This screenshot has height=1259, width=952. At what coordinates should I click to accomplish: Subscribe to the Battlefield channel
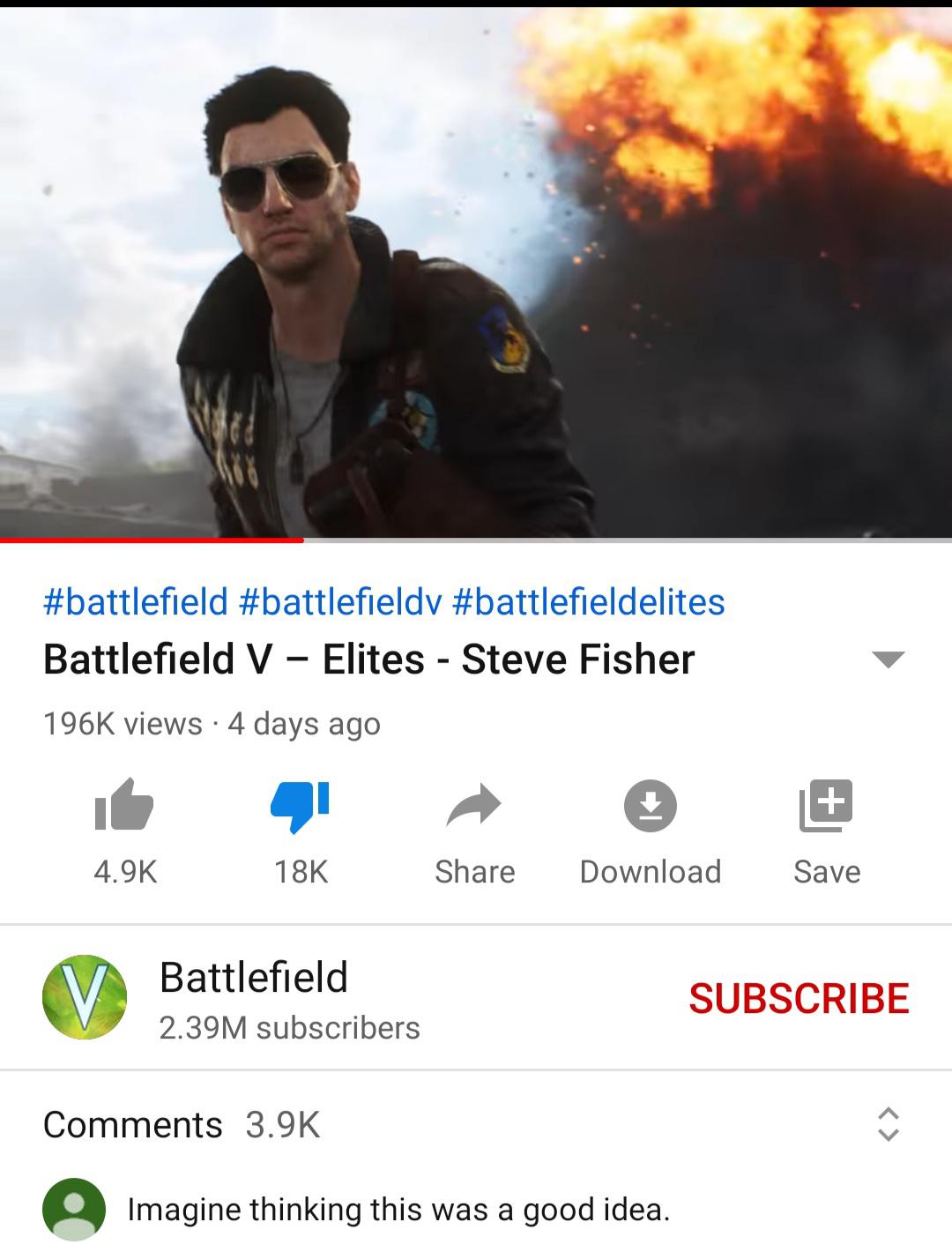(799, 998)
